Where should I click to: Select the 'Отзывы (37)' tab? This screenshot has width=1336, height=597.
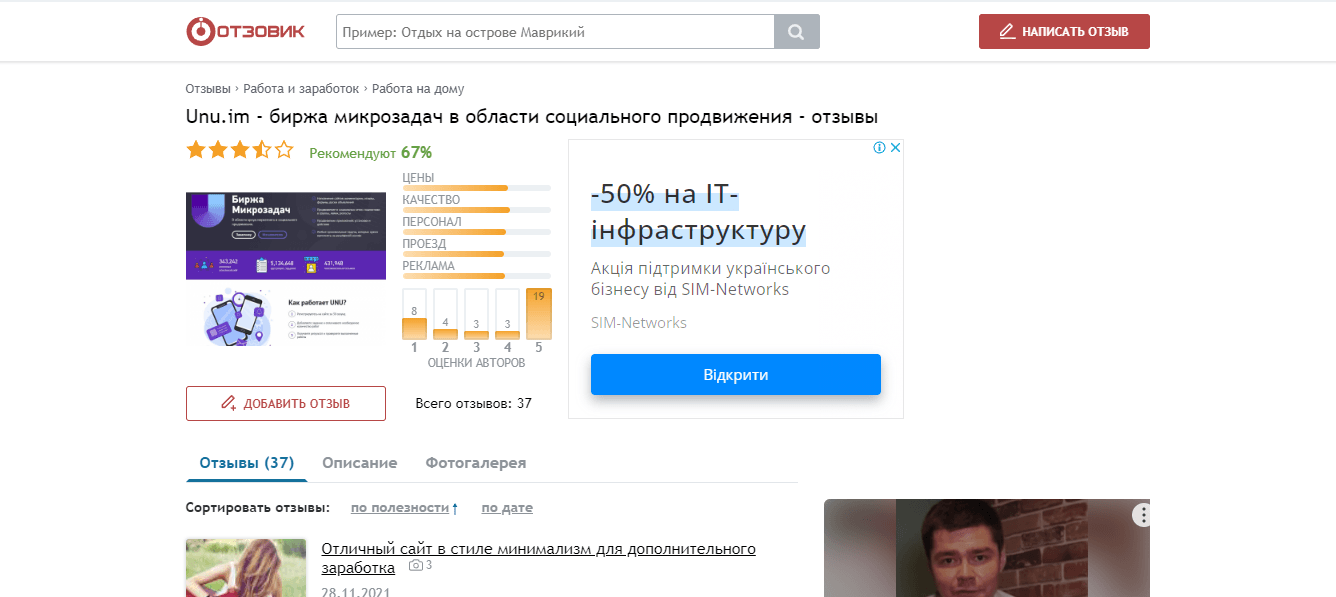(246, 463)
